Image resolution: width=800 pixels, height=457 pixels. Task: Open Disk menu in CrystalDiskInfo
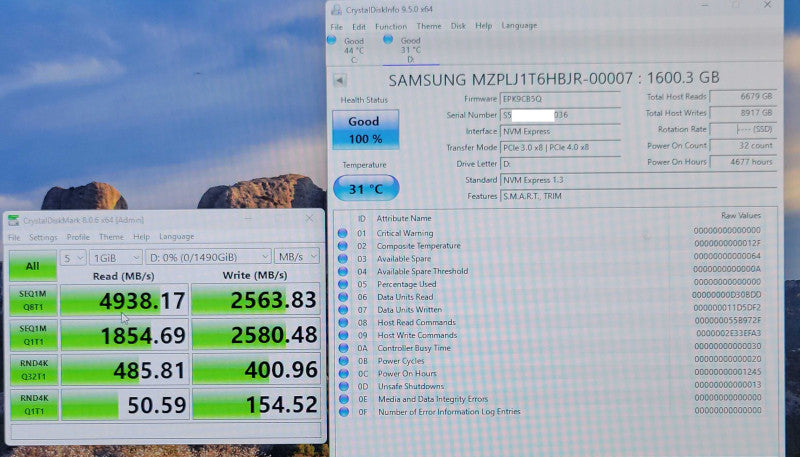click(458, 26)
